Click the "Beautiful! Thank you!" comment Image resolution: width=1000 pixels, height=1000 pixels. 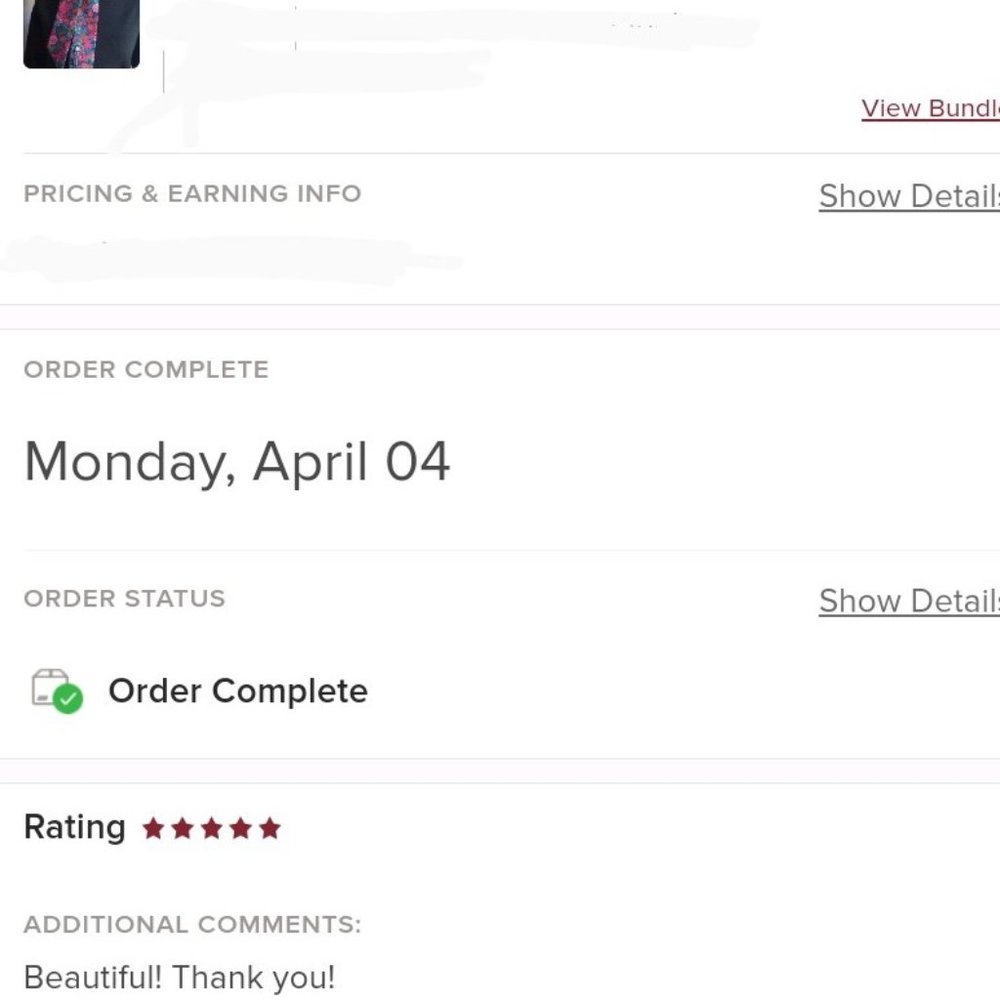pyautogui.click(x=179, y=977)
